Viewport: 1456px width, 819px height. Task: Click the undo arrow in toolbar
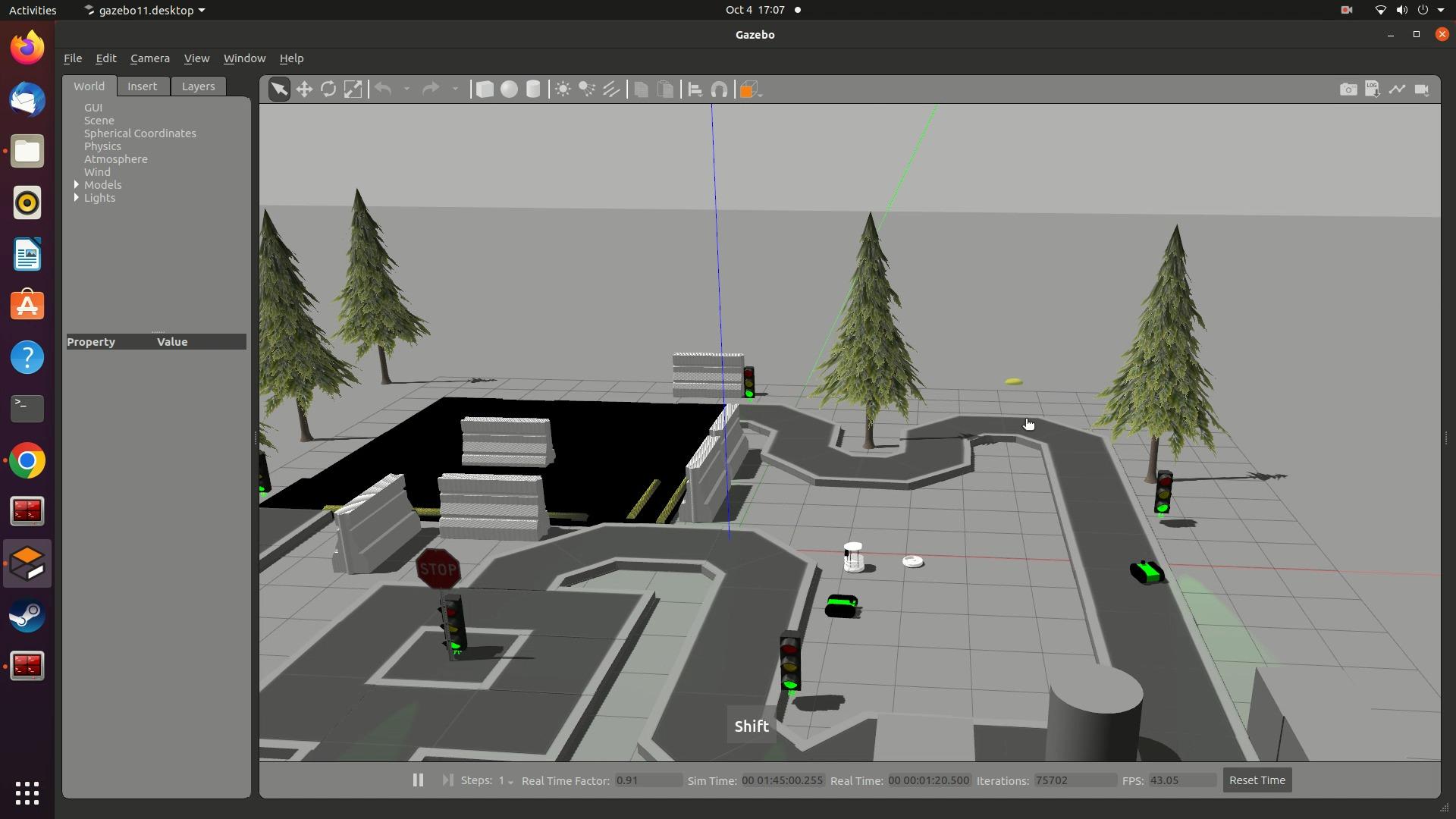tap(384, 89)
